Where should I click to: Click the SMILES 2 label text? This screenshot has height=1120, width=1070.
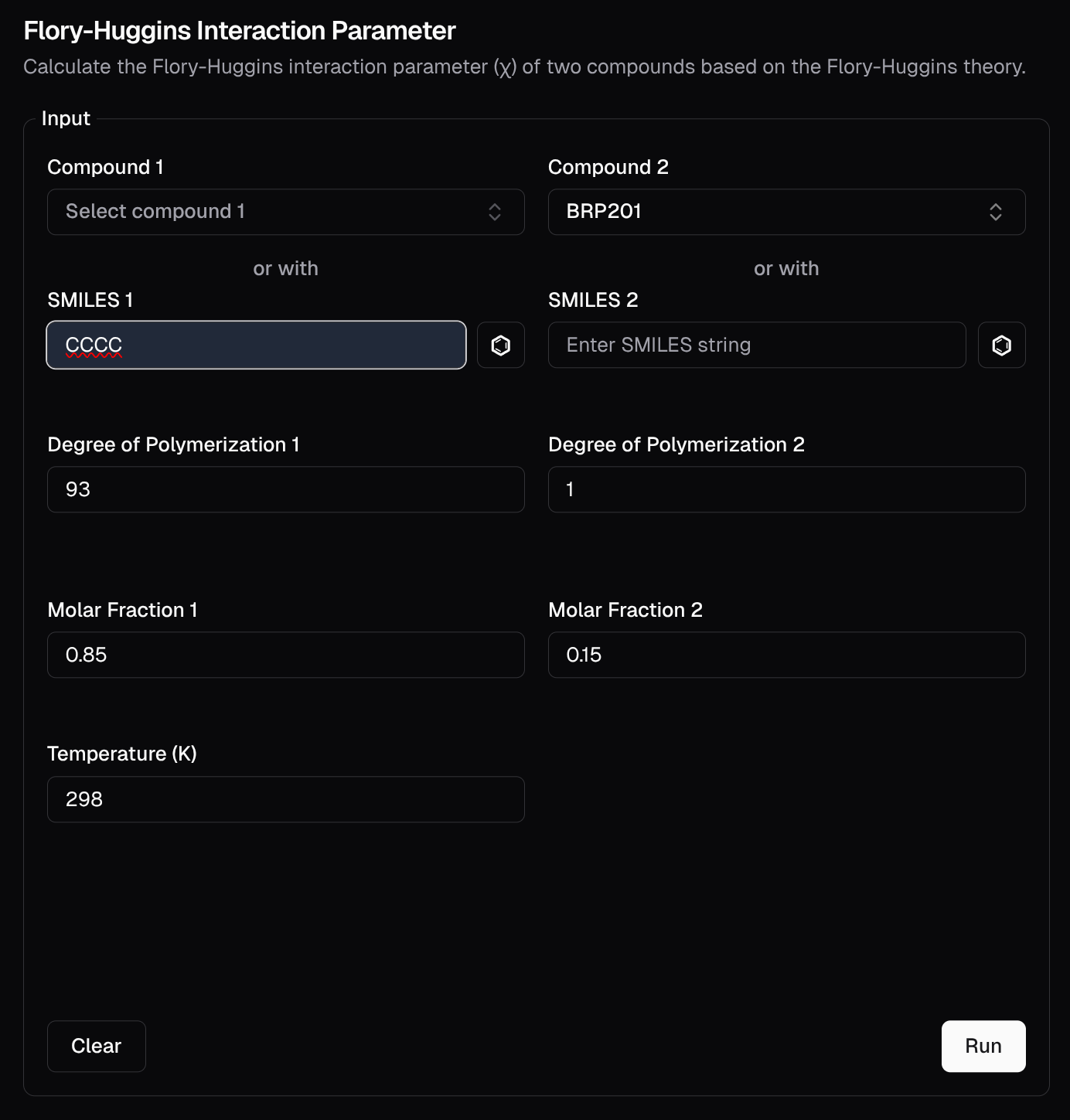click(x=592, y=300)
